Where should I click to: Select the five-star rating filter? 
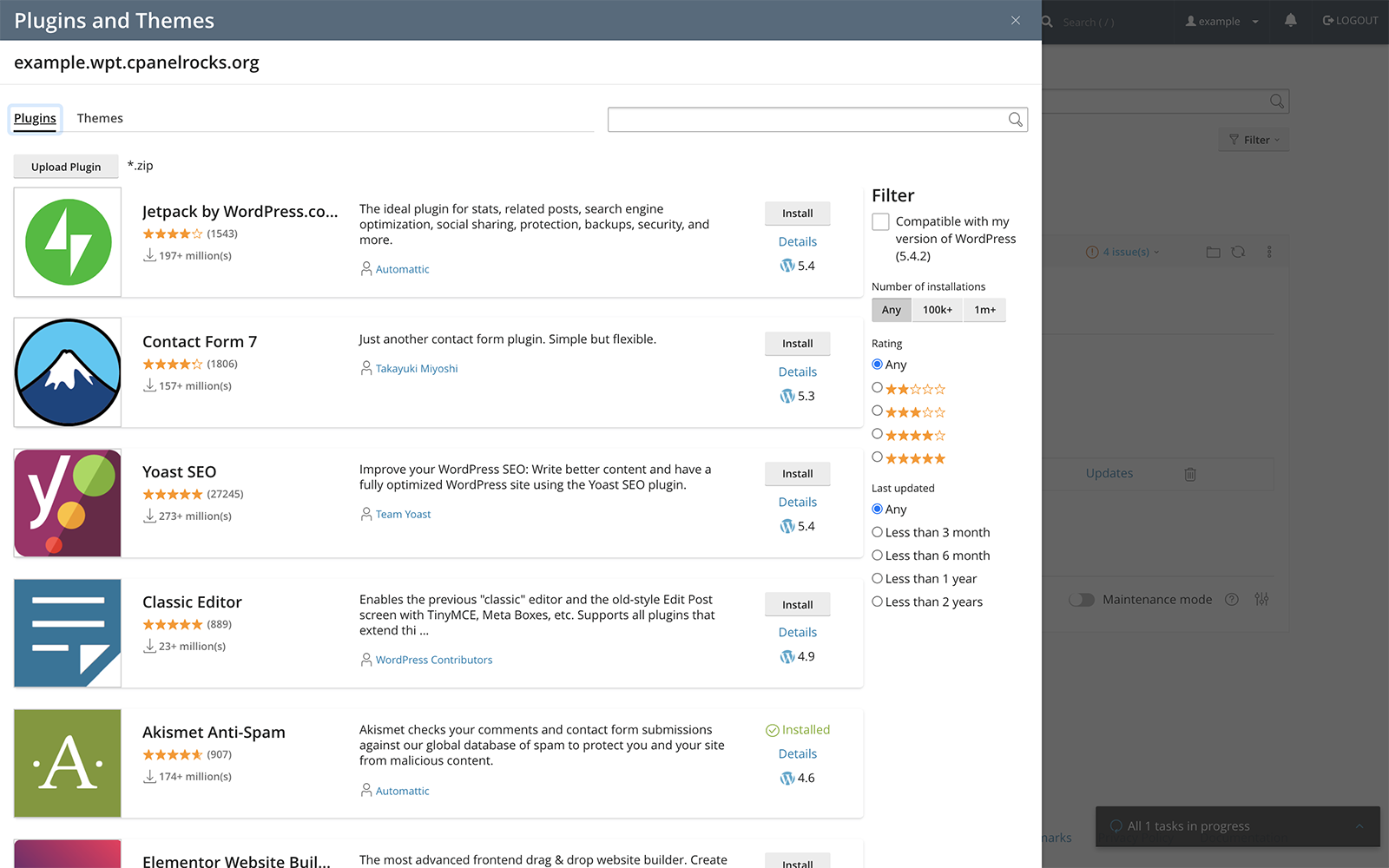point(878,457)
